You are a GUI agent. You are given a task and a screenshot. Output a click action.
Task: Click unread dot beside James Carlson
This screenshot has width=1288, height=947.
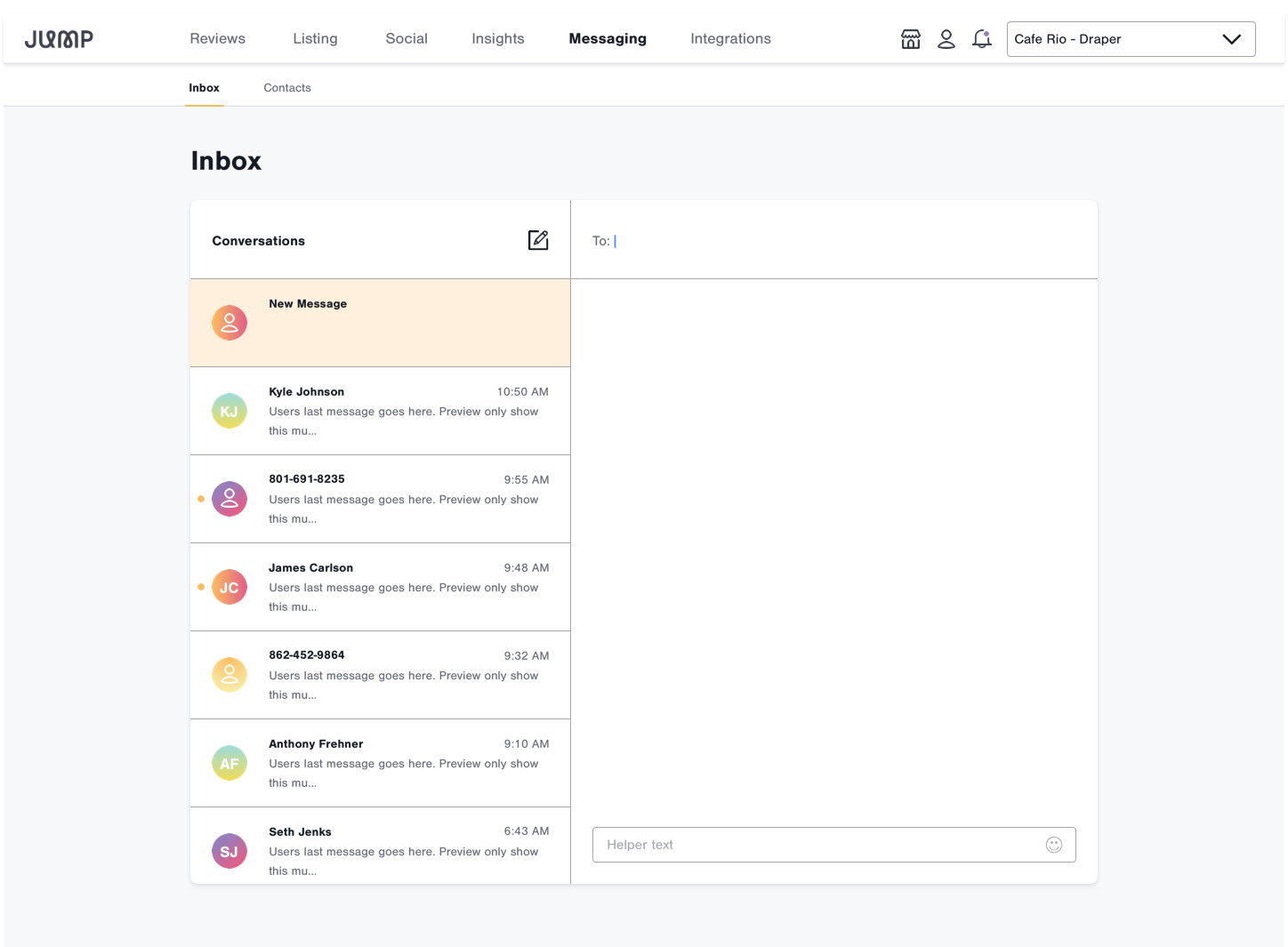(x=201, y=587)
